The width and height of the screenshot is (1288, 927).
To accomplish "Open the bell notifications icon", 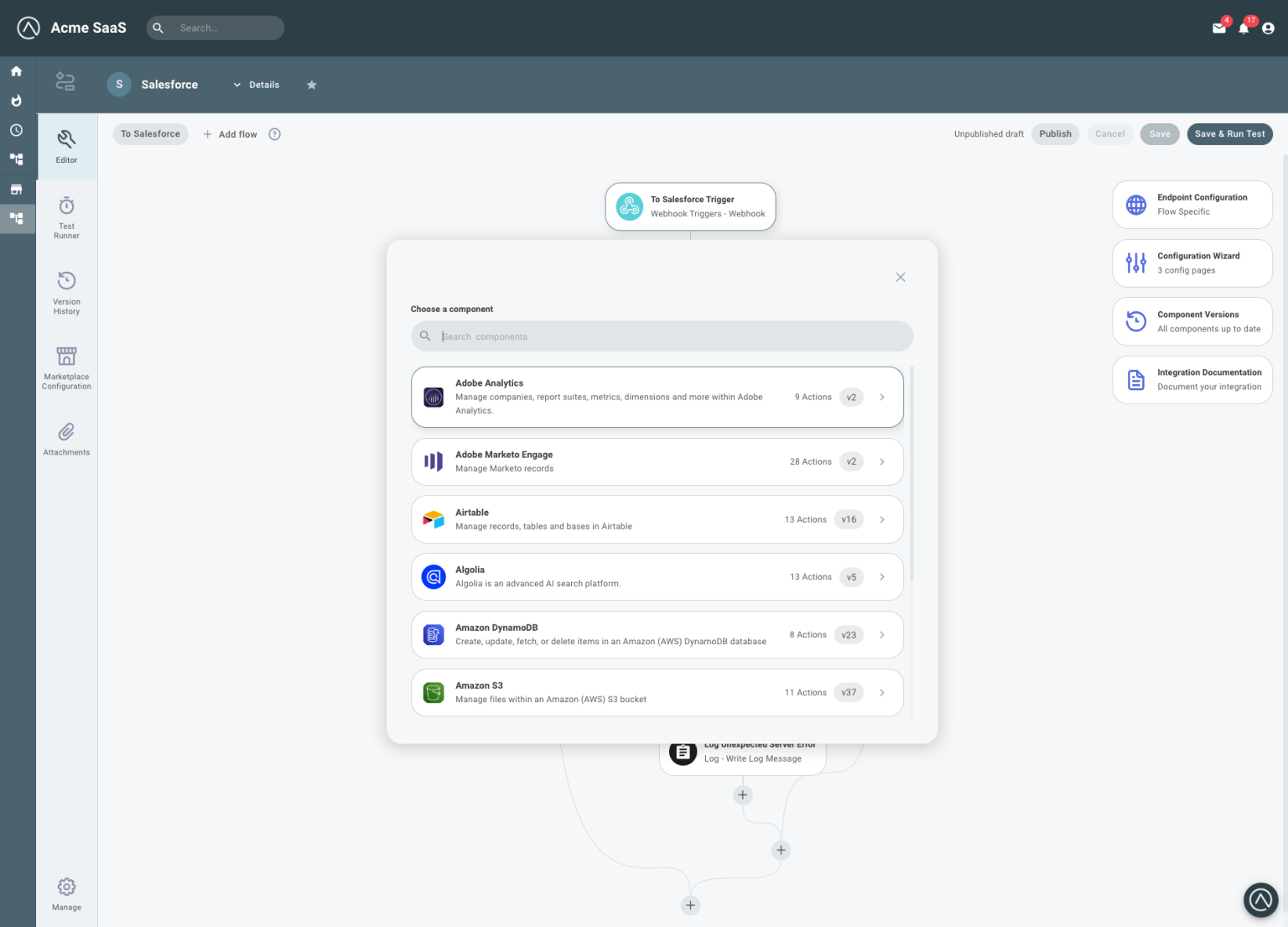I will coord(1244,28).
